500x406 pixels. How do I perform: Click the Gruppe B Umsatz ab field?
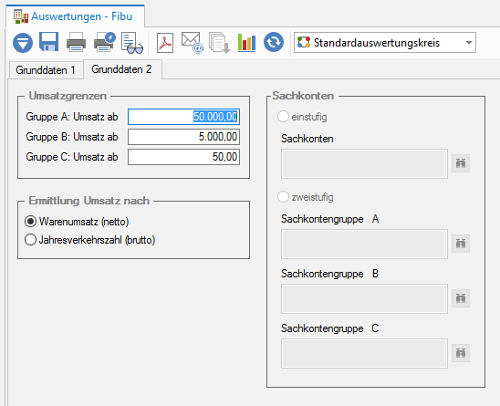[x=184, y=137]
